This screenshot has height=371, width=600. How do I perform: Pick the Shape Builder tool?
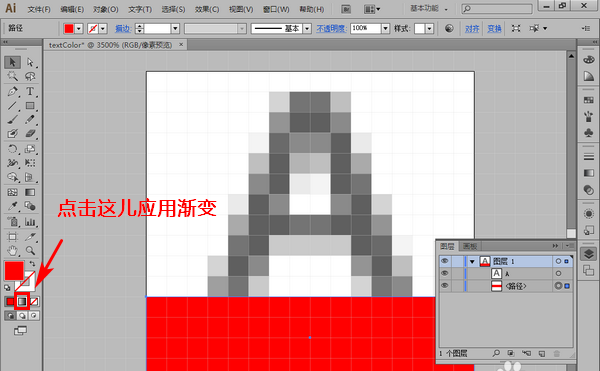[12, 177]
